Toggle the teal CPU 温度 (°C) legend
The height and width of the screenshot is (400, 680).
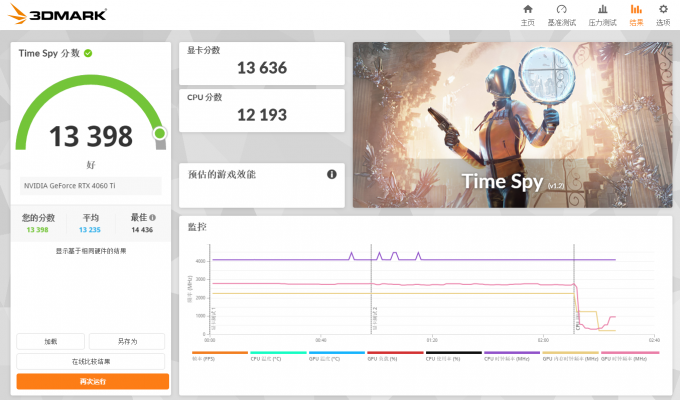tap(278, 356)
